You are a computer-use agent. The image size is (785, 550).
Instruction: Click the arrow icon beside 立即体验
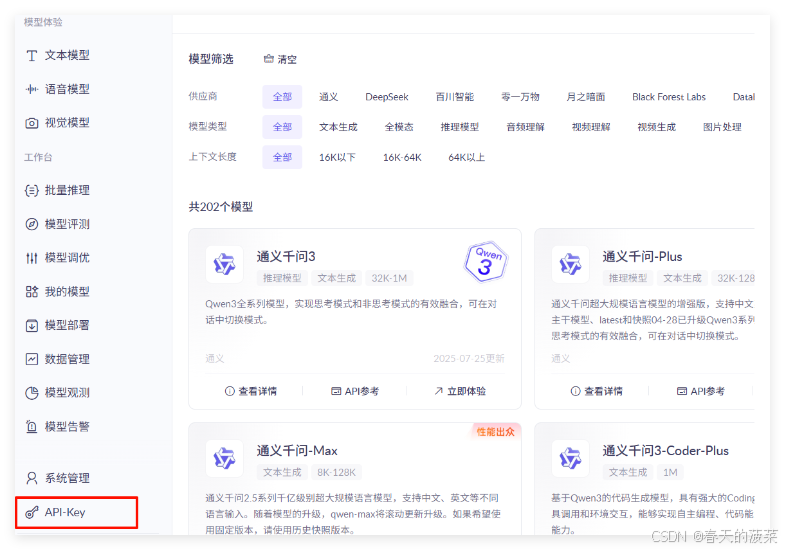tap(439, 391)
